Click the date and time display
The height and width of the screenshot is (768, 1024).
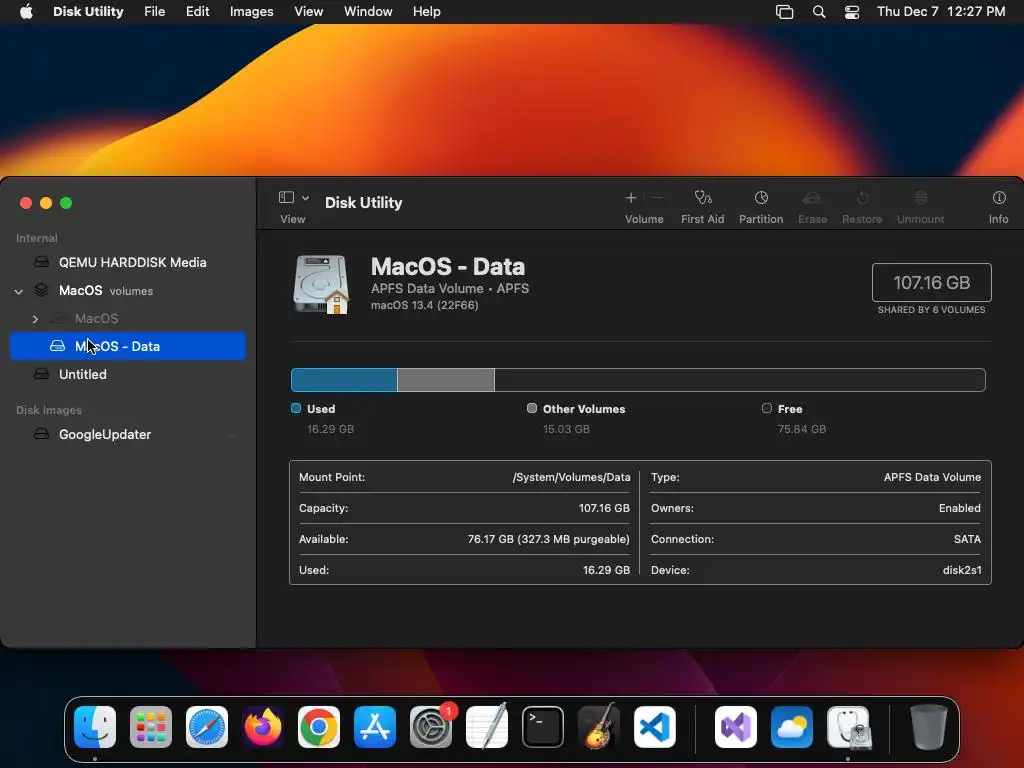941,12
